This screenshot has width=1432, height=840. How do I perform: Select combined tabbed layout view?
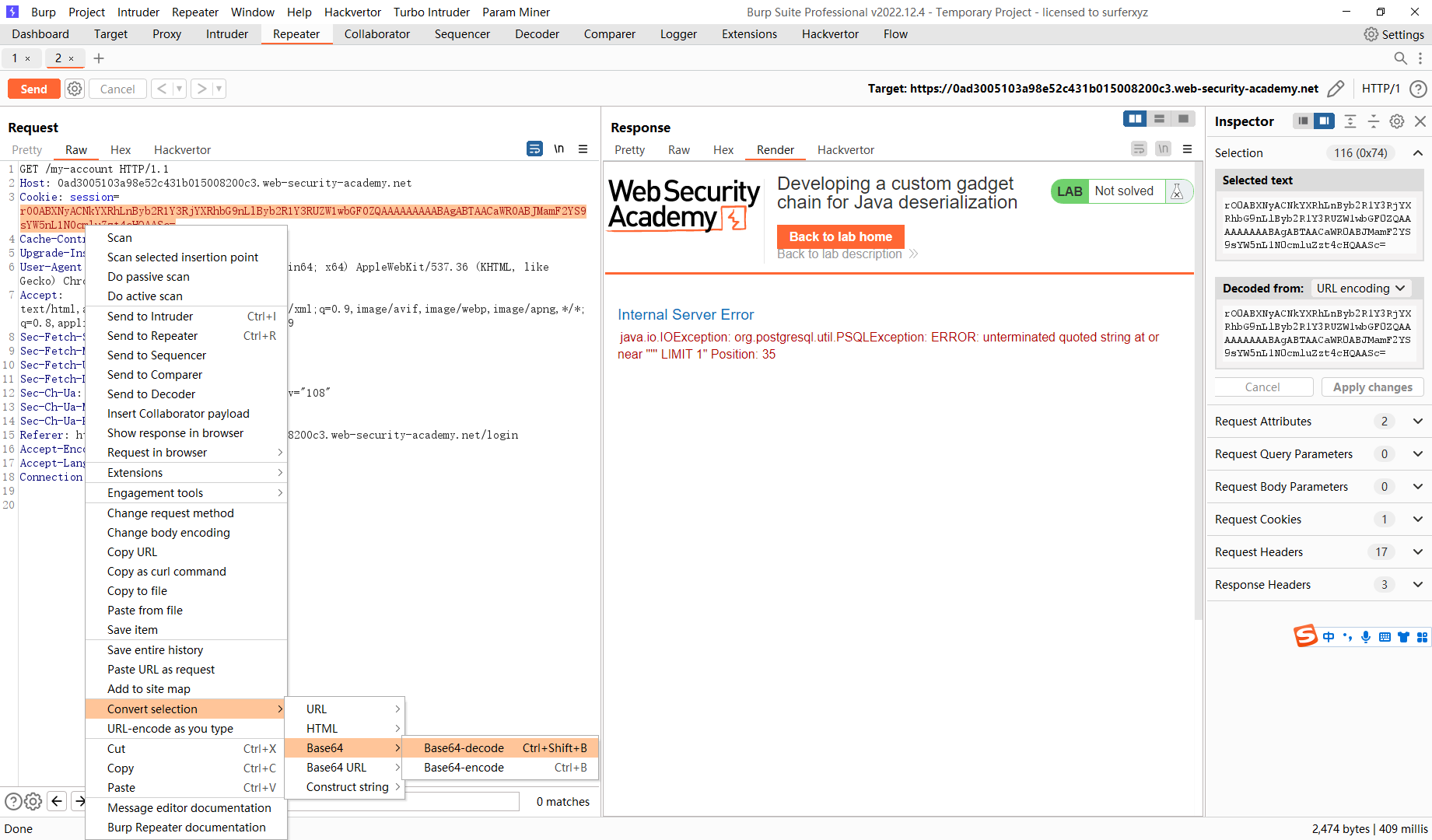click(1183, 119)
